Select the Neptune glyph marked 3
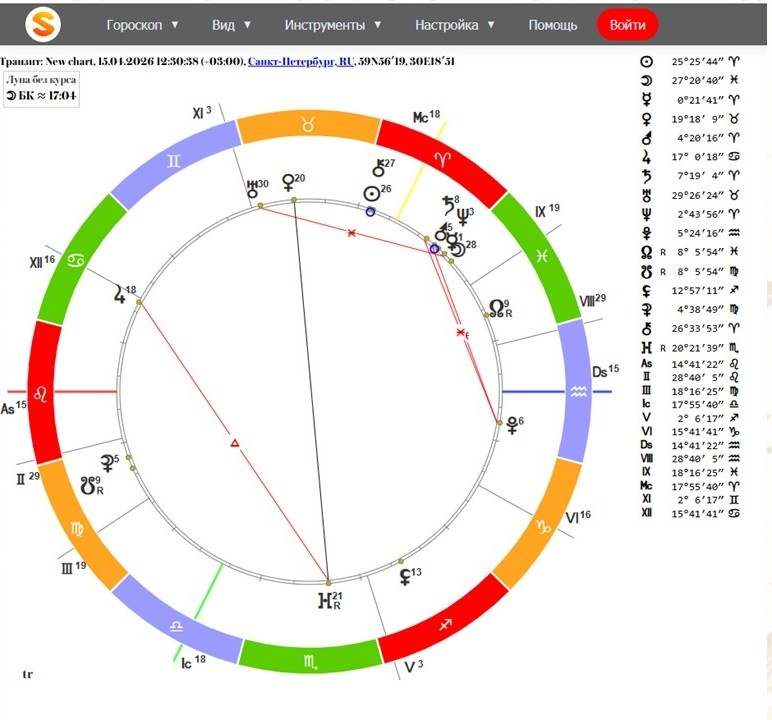Screen dimensions: 772x720 click(x=463, y=218)
